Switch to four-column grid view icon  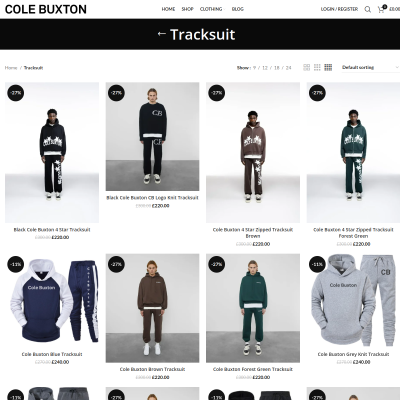pyautogui.click(x=328, y=67)
